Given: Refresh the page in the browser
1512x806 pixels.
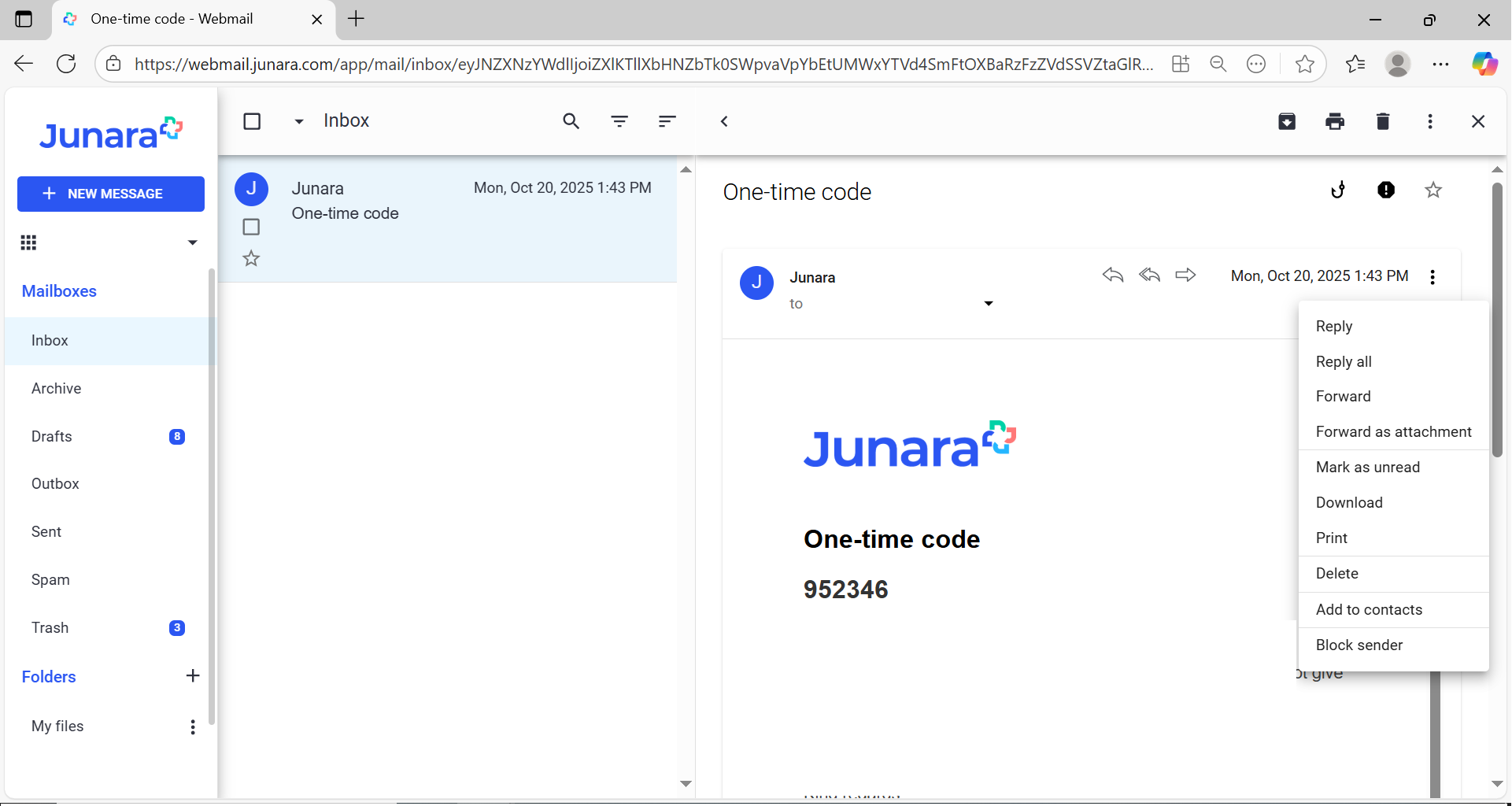Looking at the screenshot, I should 66,64.
